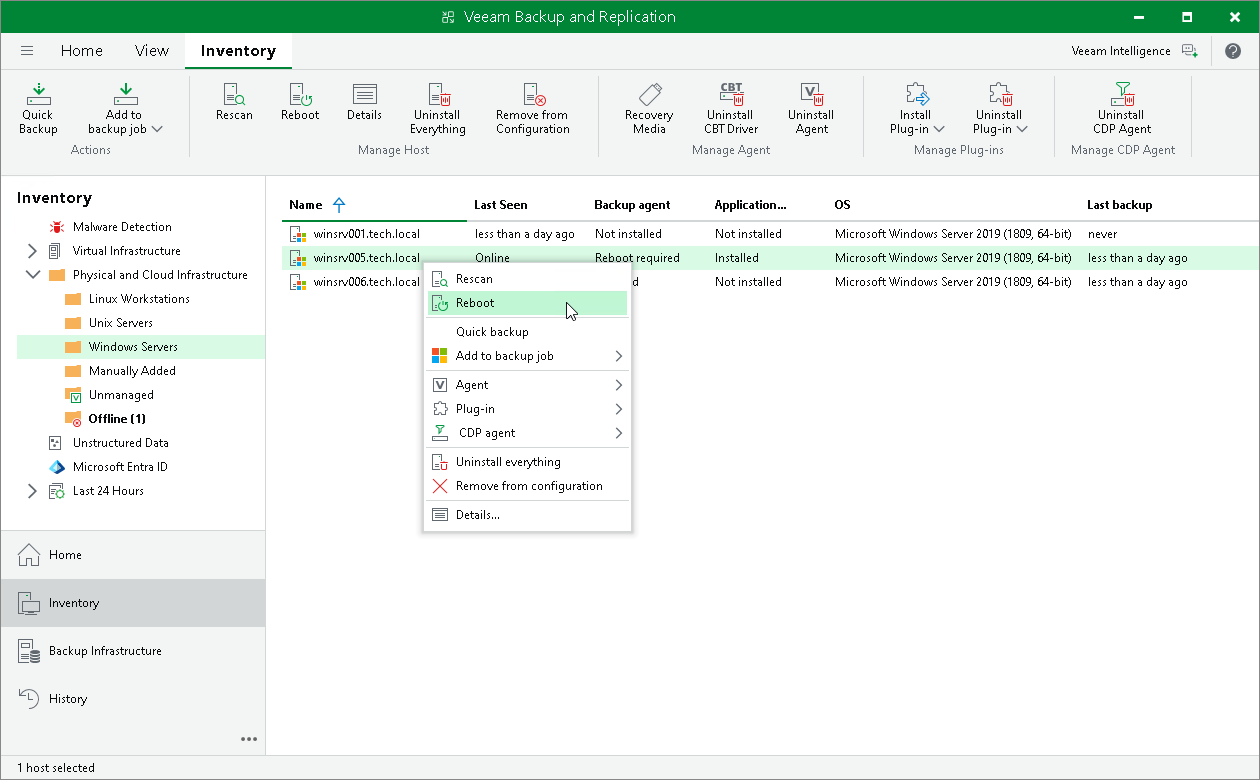Choose Remove from configuration menu entry
Image resolution: width=1260 pixels, height=780 pixels.
pyautogui.click(x=527, y=486)
